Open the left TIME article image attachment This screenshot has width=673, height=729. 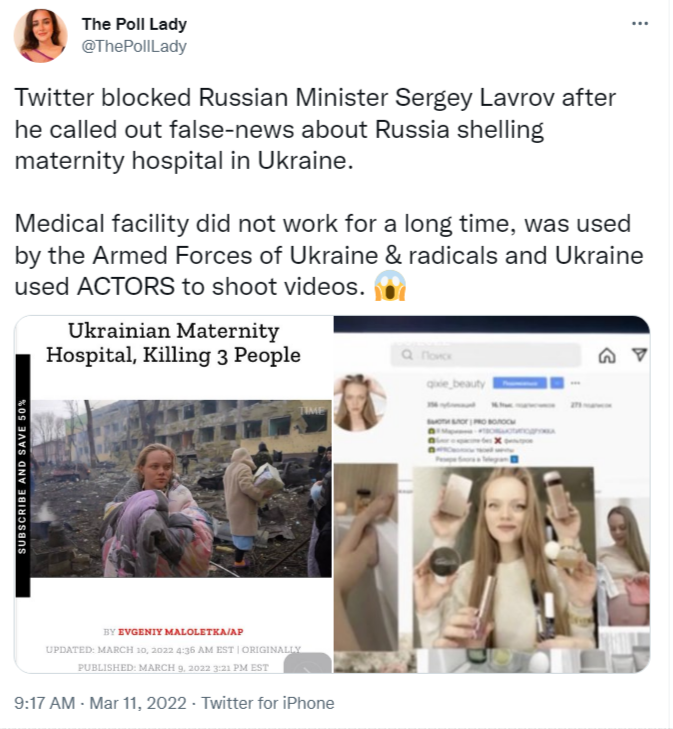click(174, 494)
